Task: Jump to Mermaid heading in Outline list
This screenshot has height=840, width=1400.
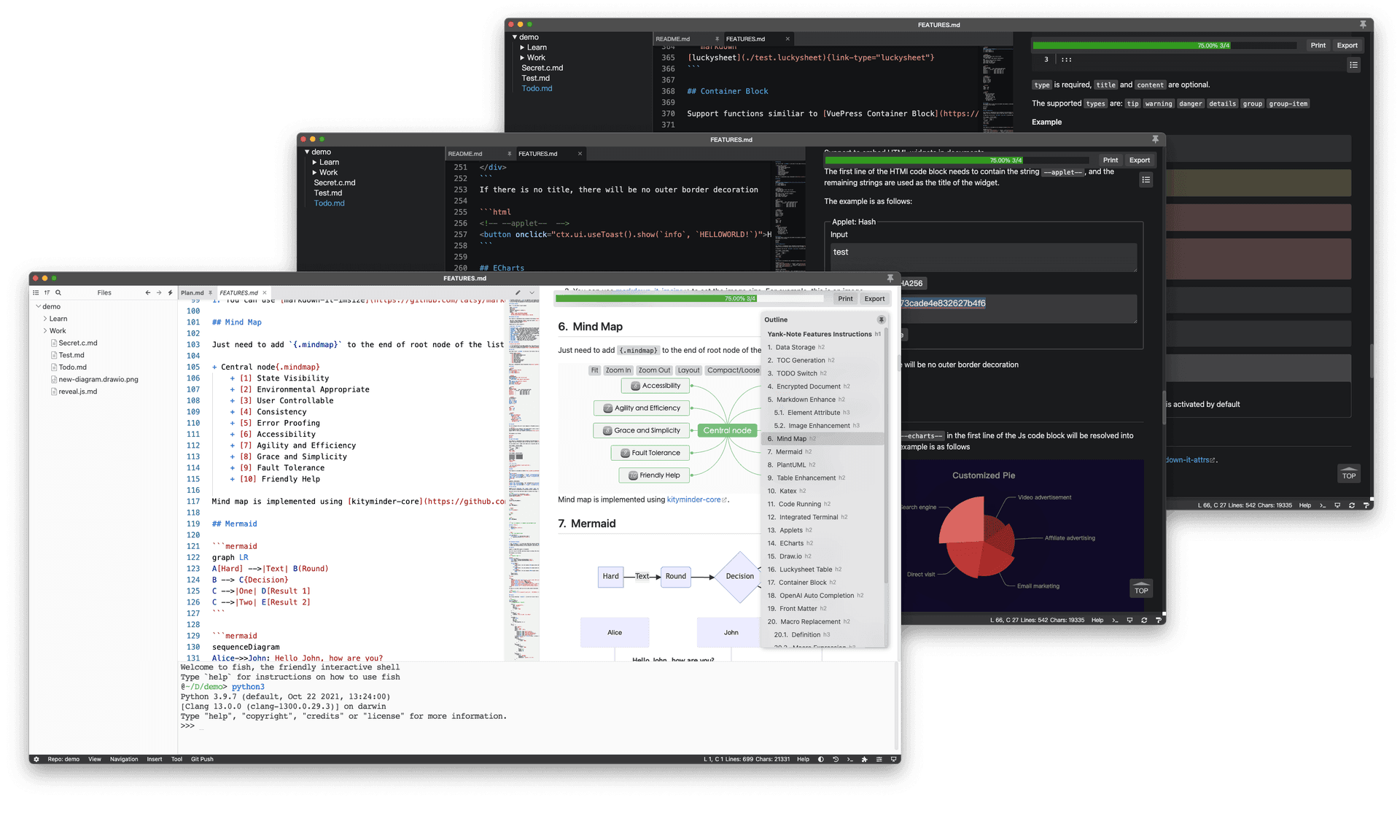Action: (788, 452)
